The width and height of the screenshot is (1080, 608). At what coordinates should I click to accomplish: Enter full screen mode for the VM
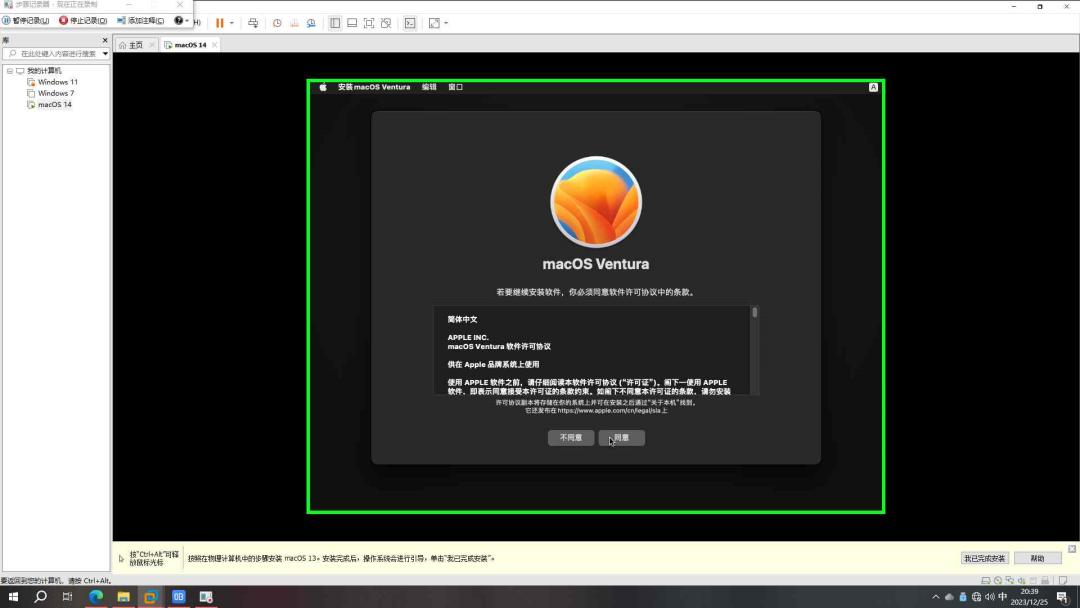point(370,22)
